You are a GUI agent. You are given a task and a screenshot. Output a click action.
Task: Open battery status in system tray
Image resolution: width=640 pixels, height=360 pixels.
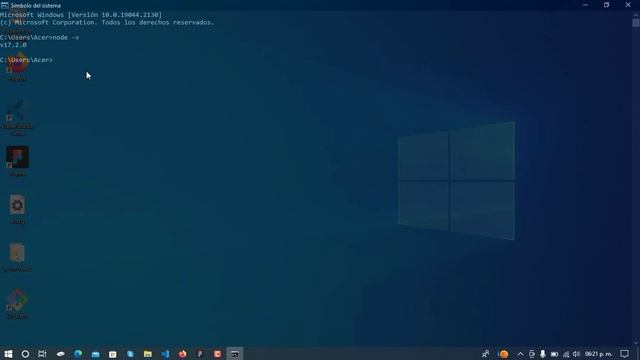[554, 354]
